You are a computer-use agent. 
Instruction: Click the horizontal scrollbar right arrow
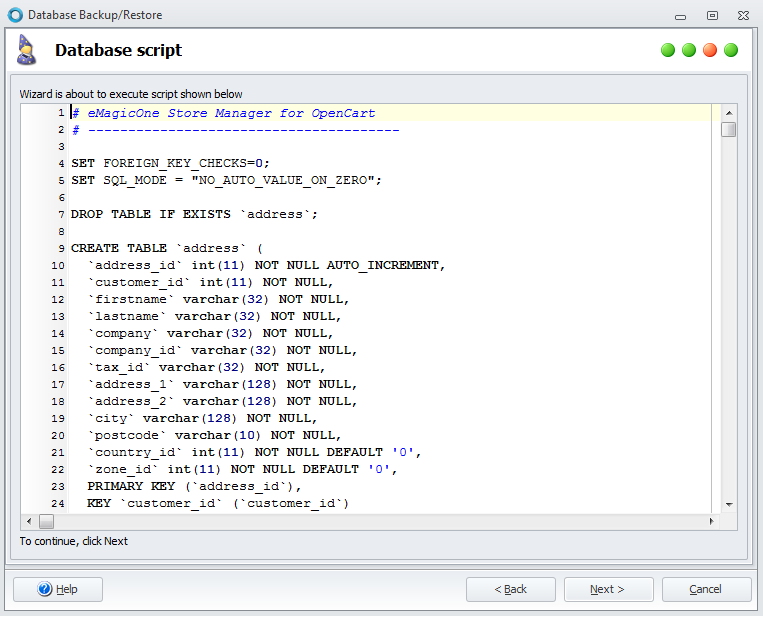[711, 522]
